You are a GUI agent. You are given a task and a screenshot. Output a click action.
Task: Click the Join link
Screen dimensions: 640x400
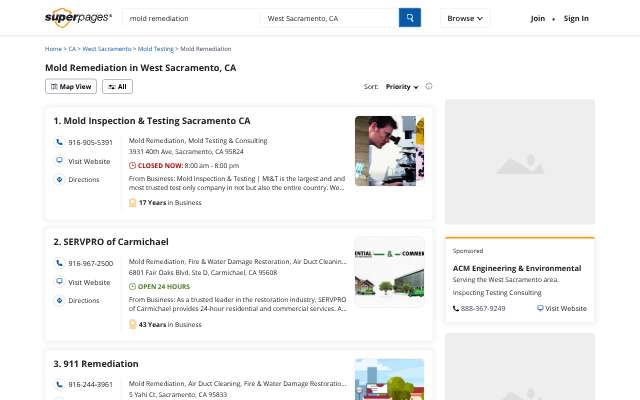(538, 18)
